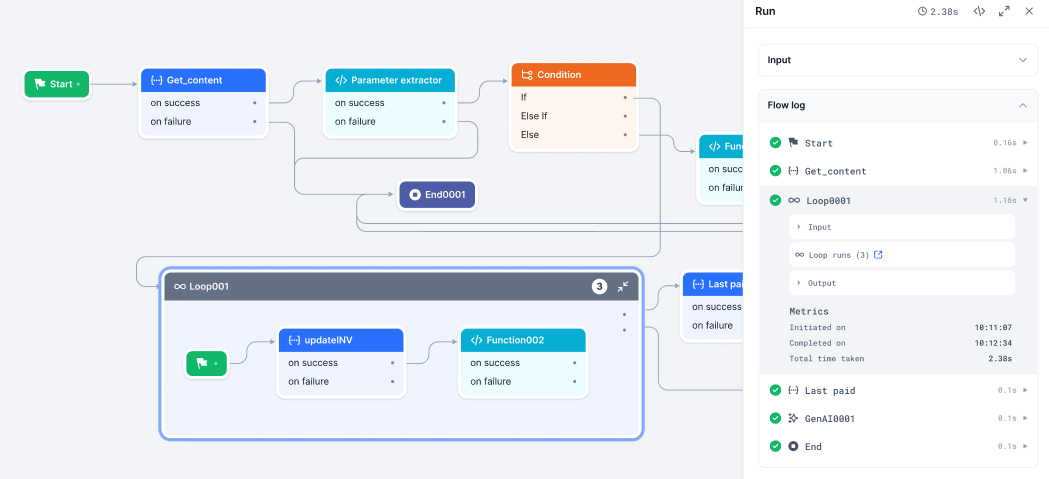
Task: Click the Start node on canvas
Action: coord(56,84)
